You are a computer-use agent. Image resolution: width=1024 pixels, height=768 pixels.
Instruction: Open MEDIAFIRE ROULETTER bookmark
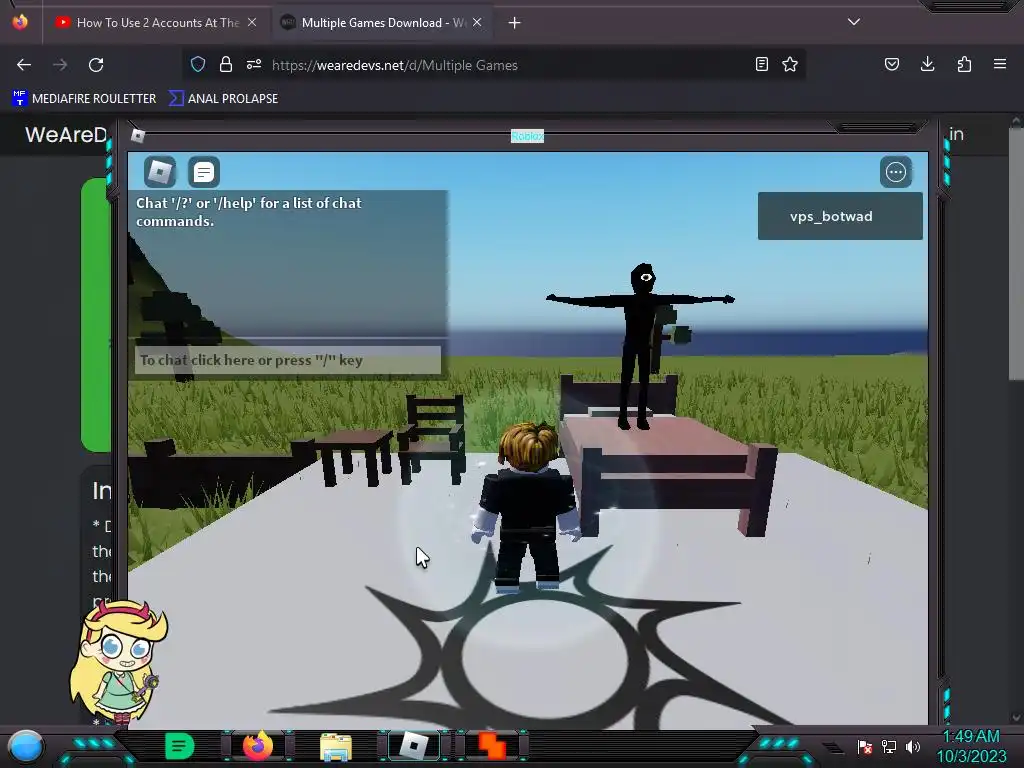coord(84,99)
